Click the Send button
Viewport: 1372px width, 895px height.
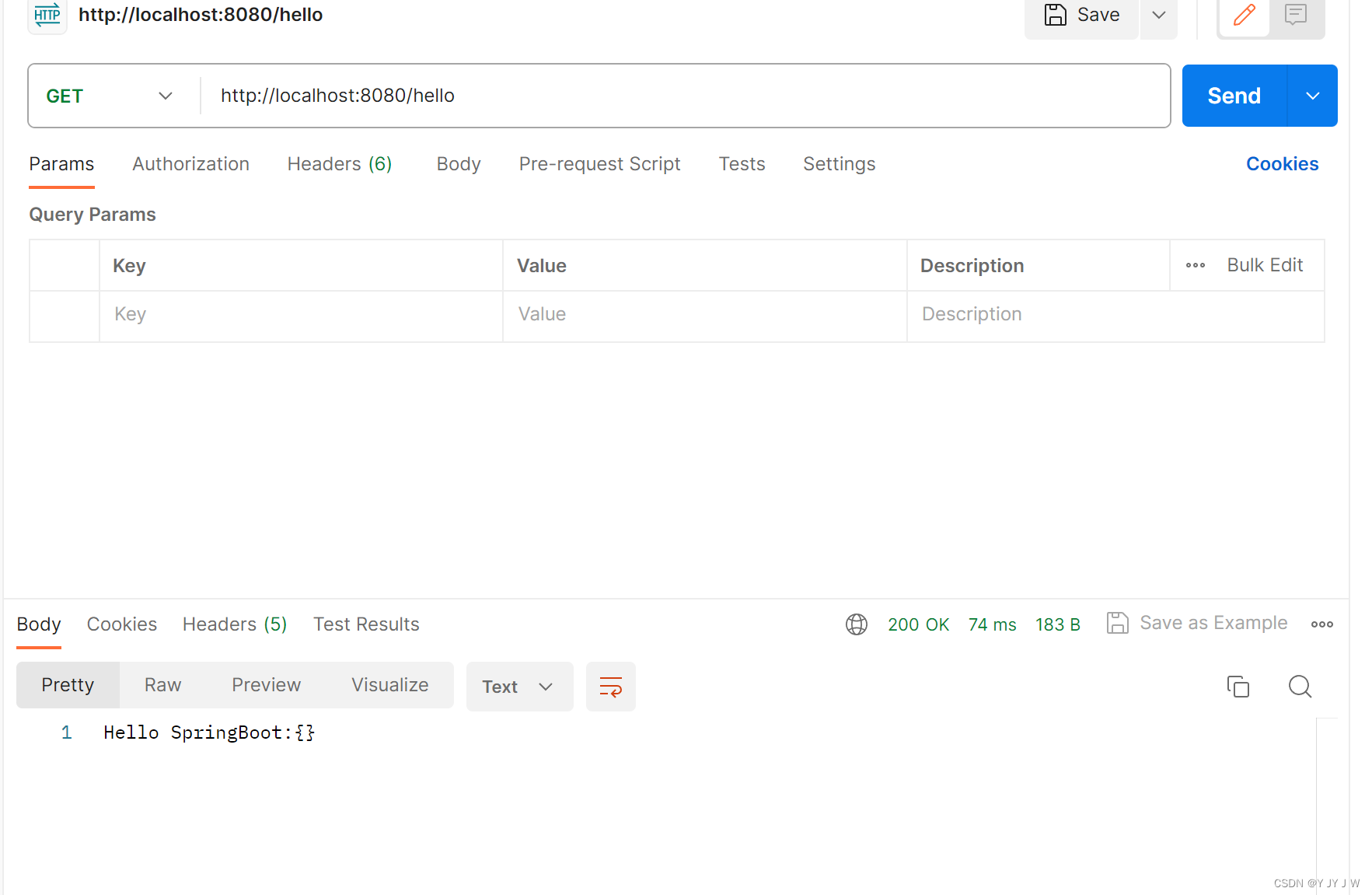coord(1233,95)
